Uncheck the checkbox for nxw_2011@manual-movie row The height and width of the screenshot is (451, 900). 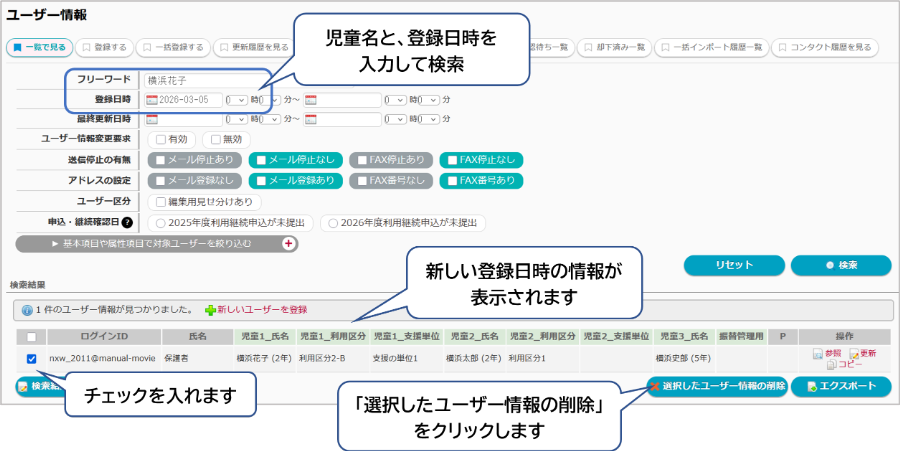pos(31,358)
